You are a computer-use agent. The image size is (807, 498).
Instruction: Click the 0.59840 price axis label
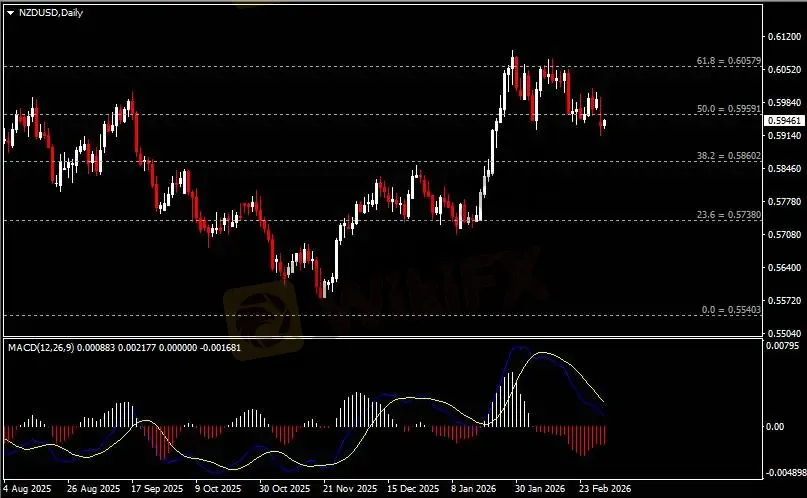coord(784,102)
